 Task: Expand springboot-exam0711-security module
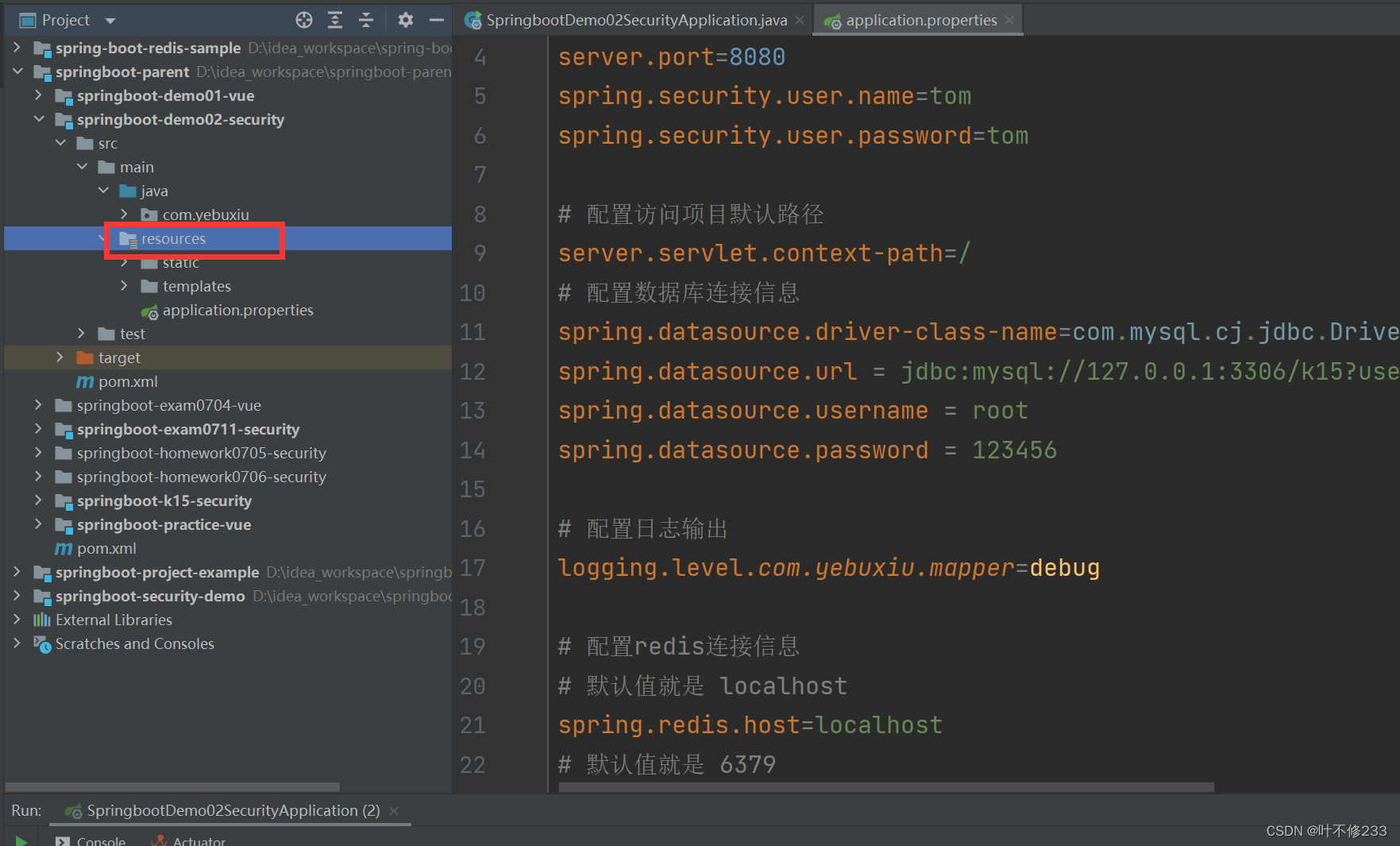coord(38,429)
